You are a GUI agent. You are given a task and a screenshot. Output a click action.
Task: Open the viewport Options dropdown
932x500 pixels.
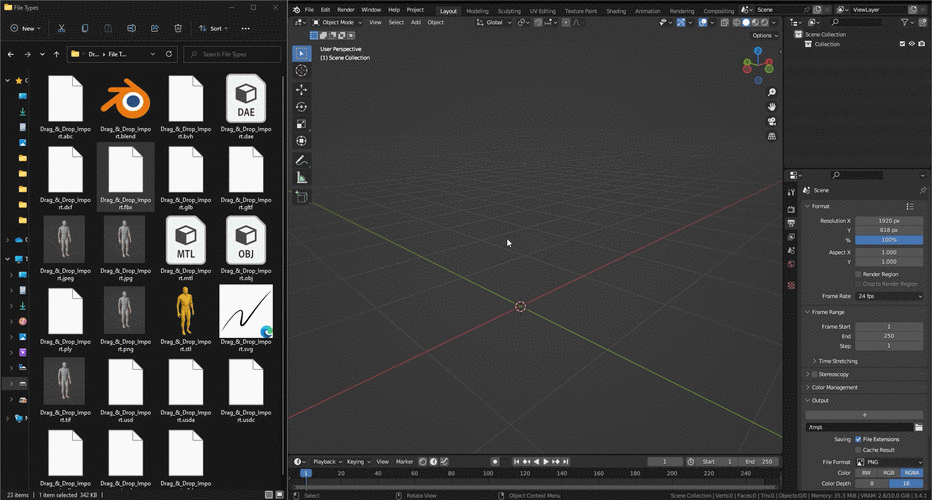(x=764, y=36)
